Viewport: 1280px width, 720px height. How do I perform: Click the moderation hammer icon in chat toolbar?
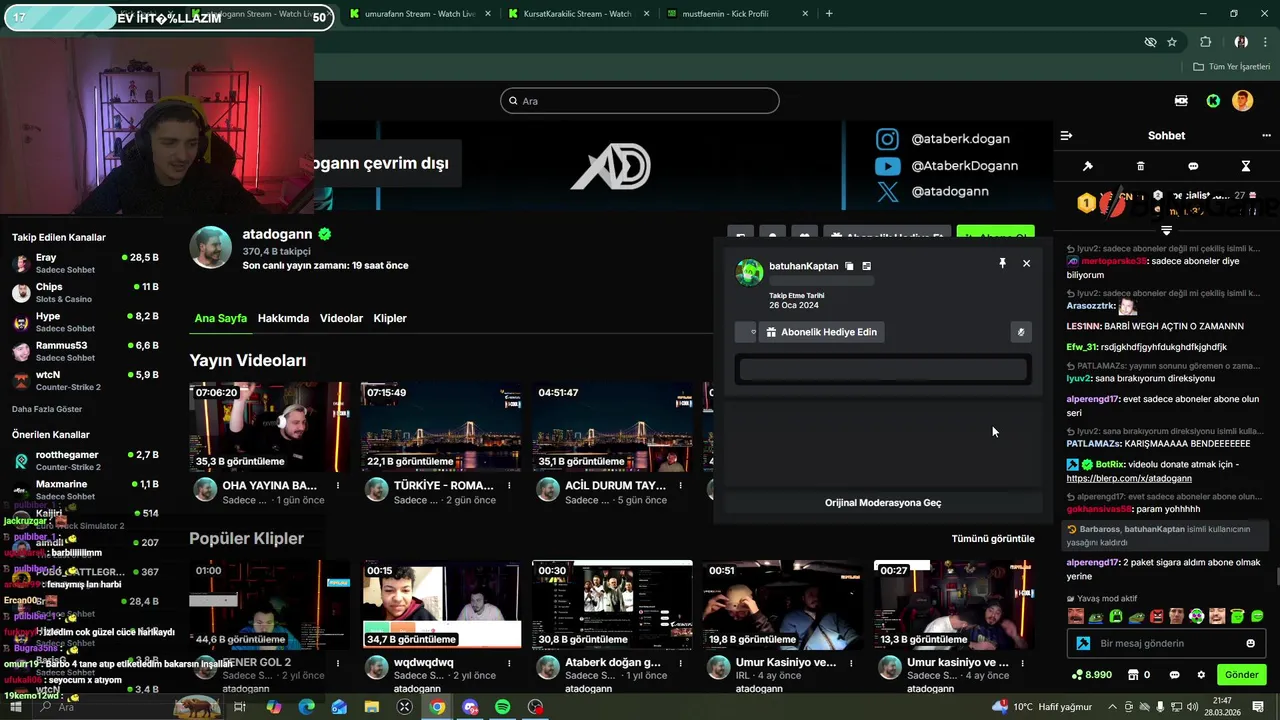[1088, 166]
